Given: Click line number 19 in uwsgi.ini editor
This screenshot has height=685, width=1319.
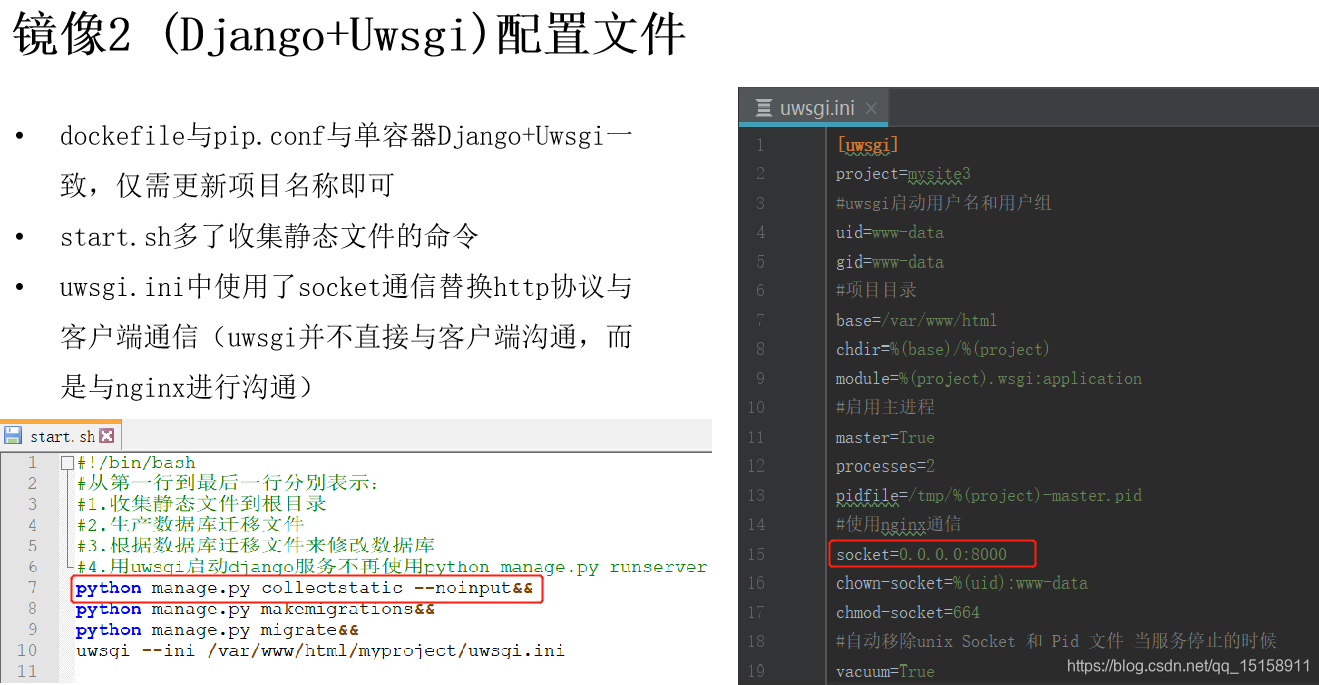Looking at the screenshot, I should coord(759,670).
